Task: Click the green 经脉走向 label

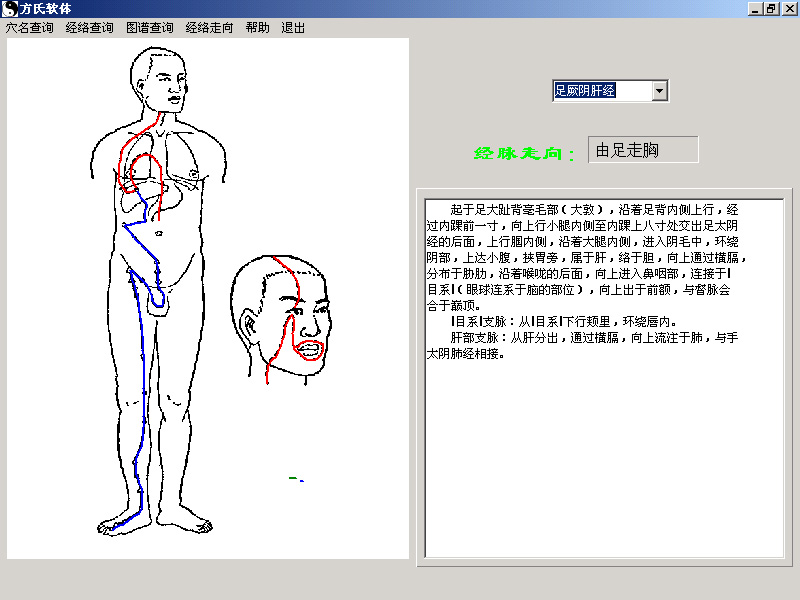Action: [524, 153]
